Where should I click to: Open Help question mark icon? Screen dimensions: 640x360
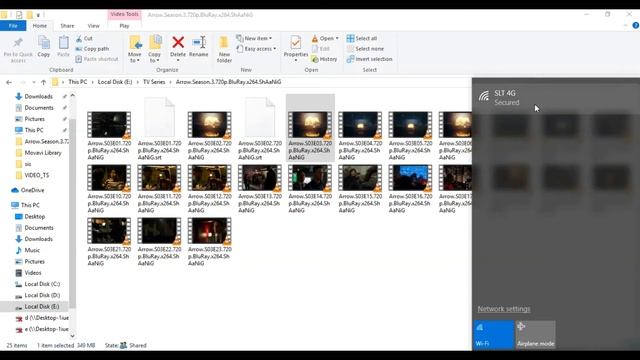[636, 25]
